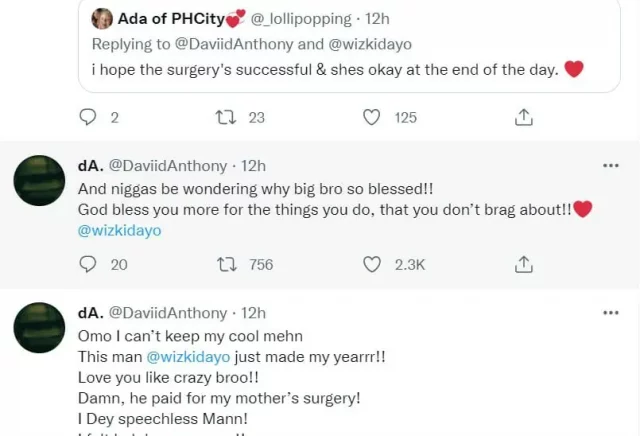Open 12h timestamp on 'big bro' tweet
640x436 pixels.
click(254, 165)
